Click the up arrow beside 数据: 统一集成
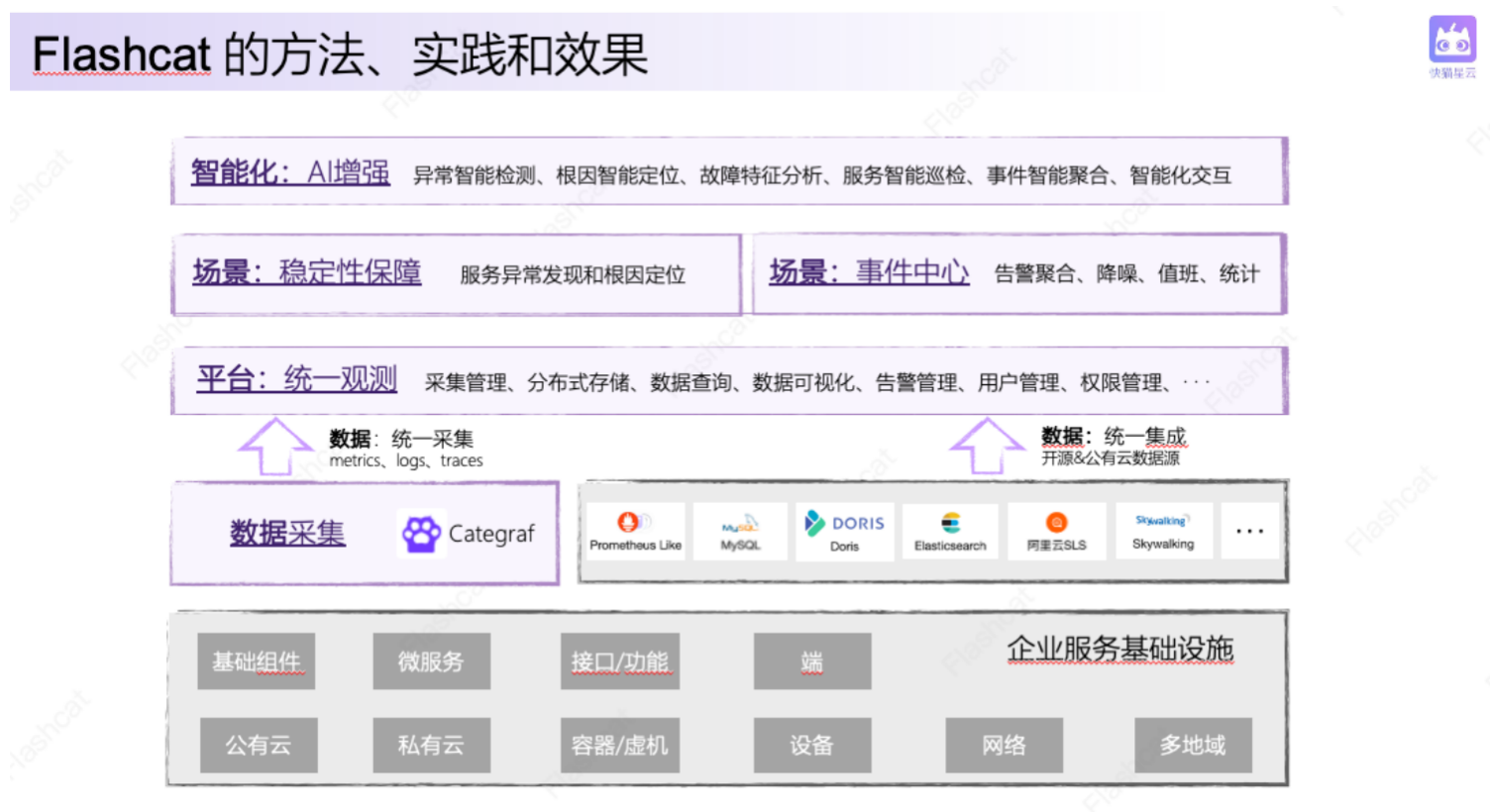 [987, 445]
